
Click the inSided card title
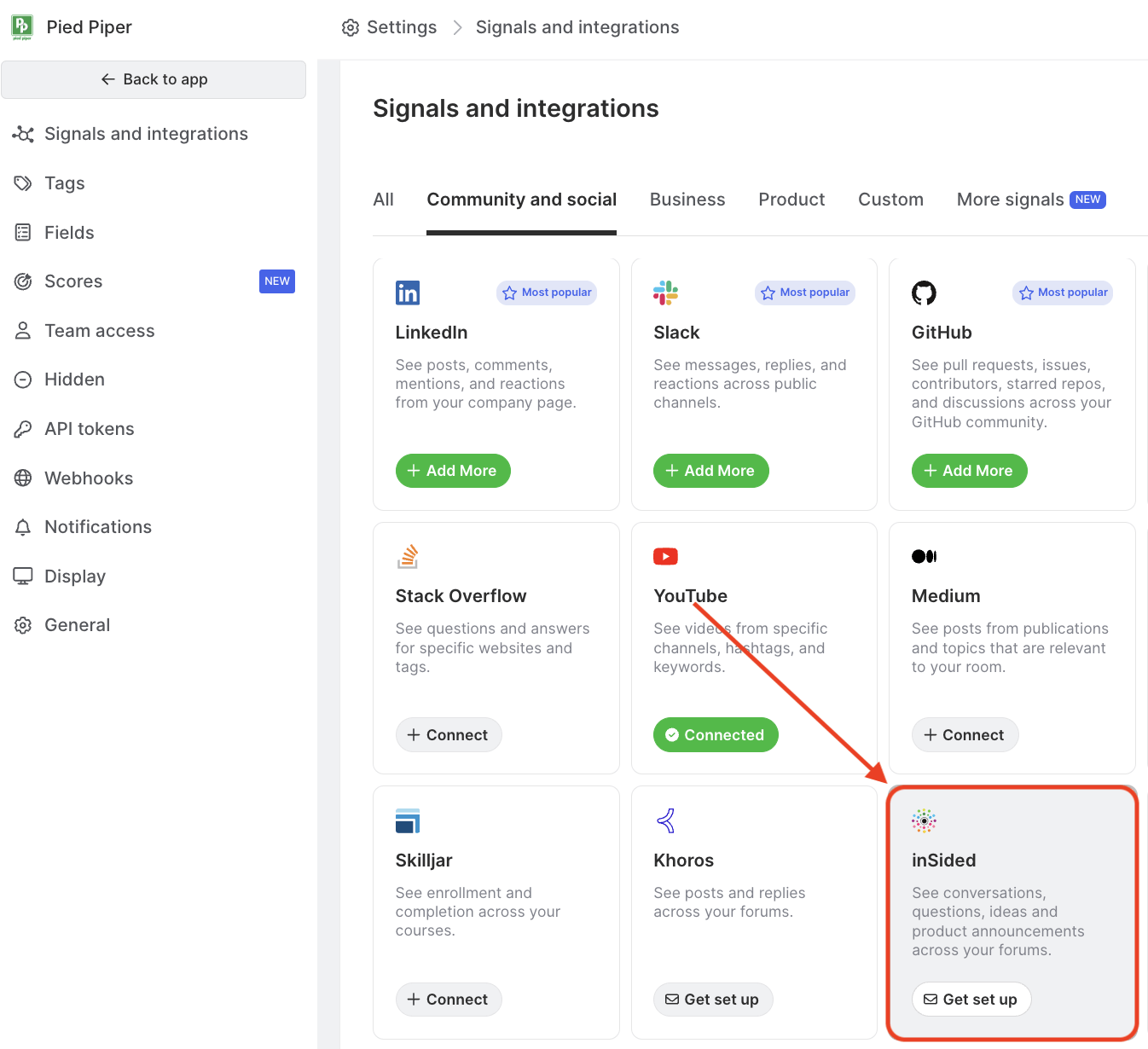(944, 861)
